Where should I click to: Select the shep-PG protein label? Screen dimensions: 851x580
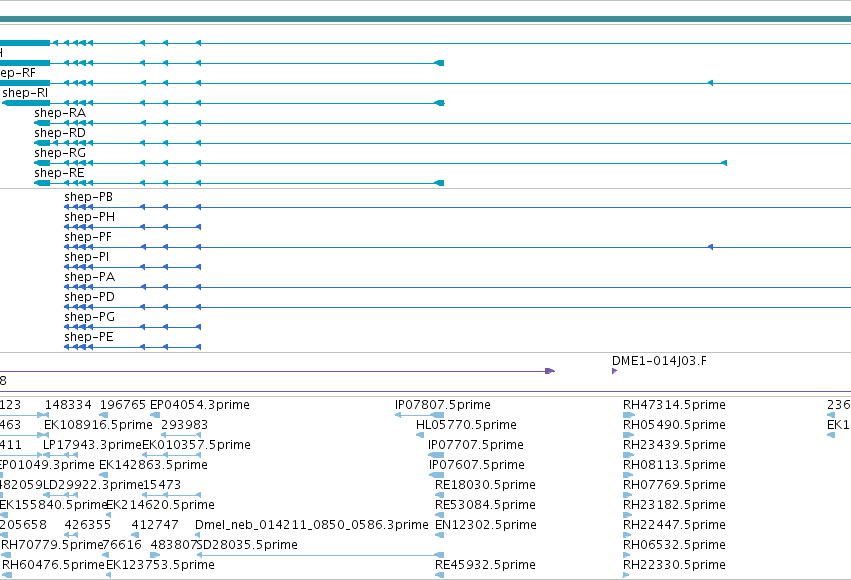point(90,317)
